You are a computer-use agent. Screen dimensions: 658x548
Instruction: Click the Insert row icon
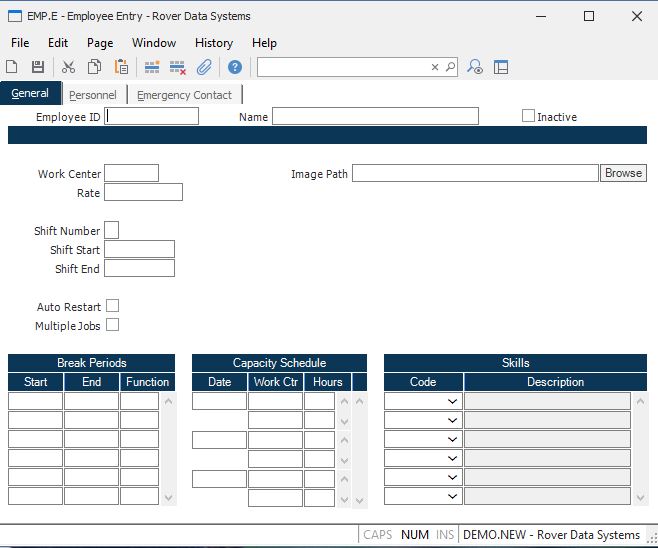152,67
